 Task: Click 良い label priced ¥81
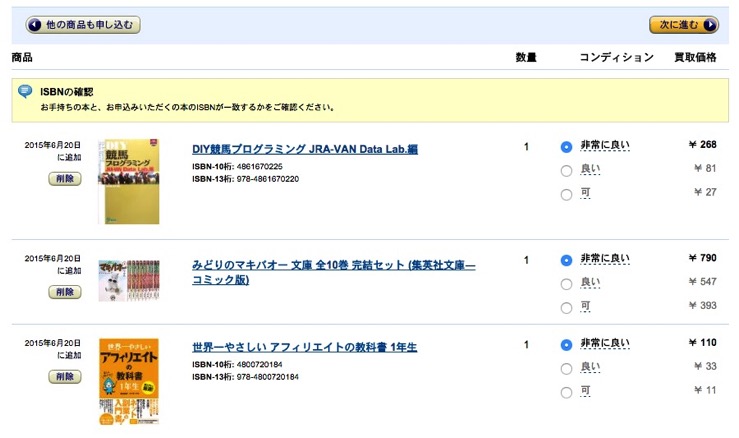point(590,169)
